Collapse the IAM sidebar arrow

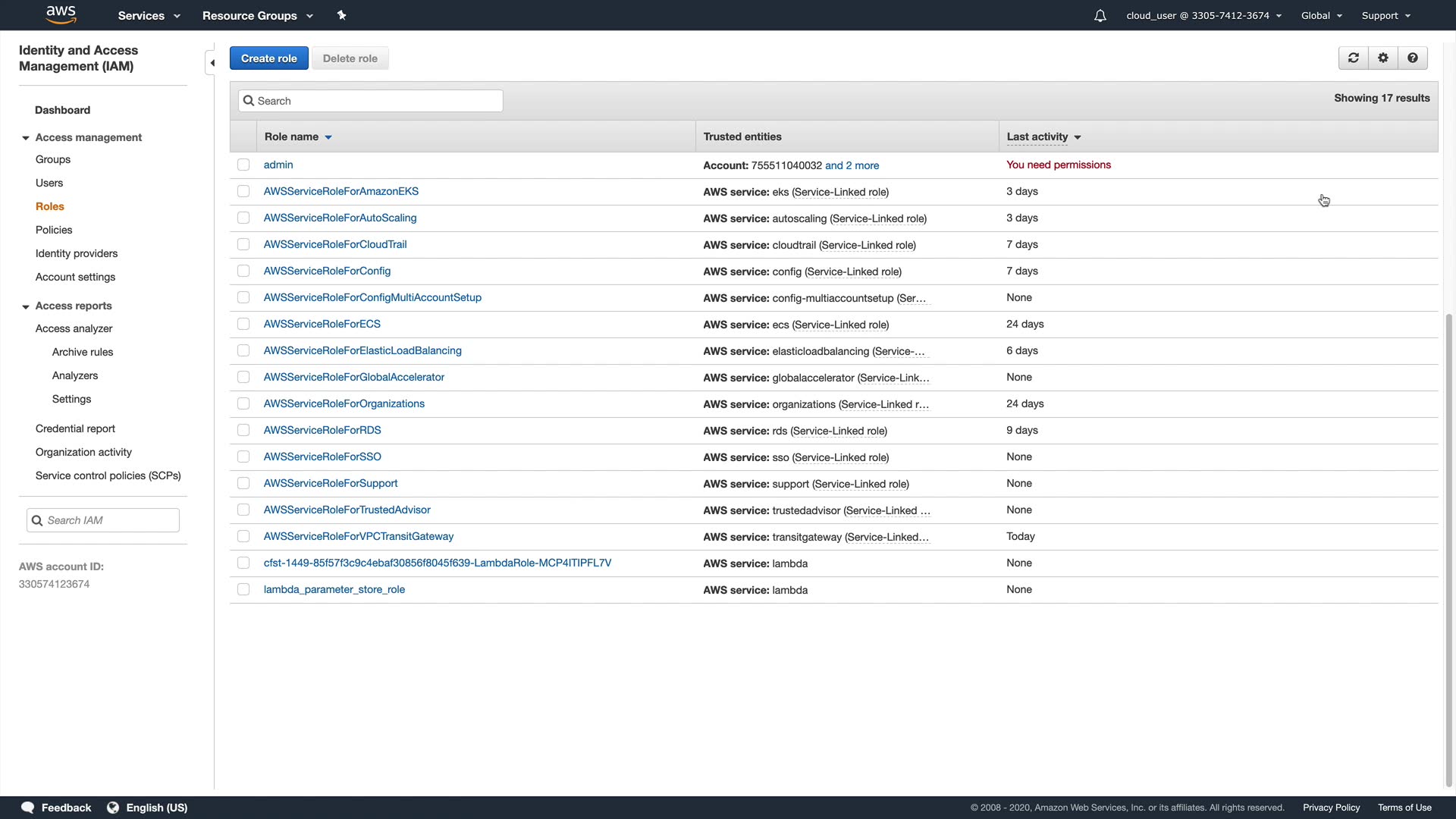pos(212,63)
